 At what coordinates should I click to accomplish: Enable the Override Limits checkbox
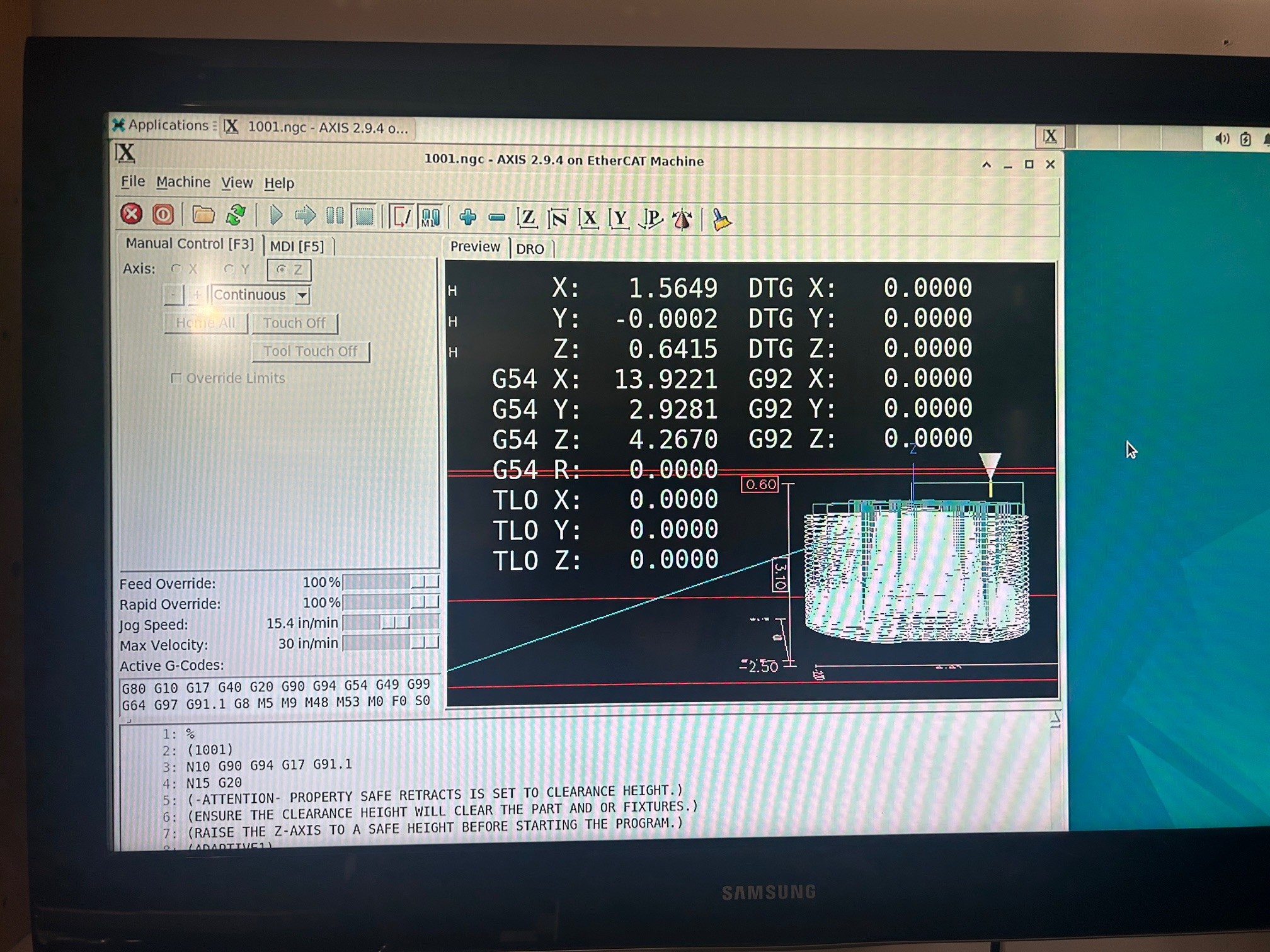(176, 378)
